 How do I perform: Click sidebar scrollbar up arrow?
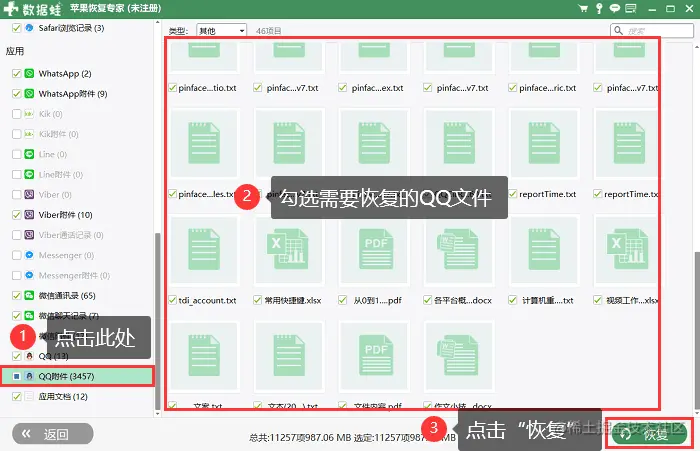pyautogui.click(x=158, y=22)
